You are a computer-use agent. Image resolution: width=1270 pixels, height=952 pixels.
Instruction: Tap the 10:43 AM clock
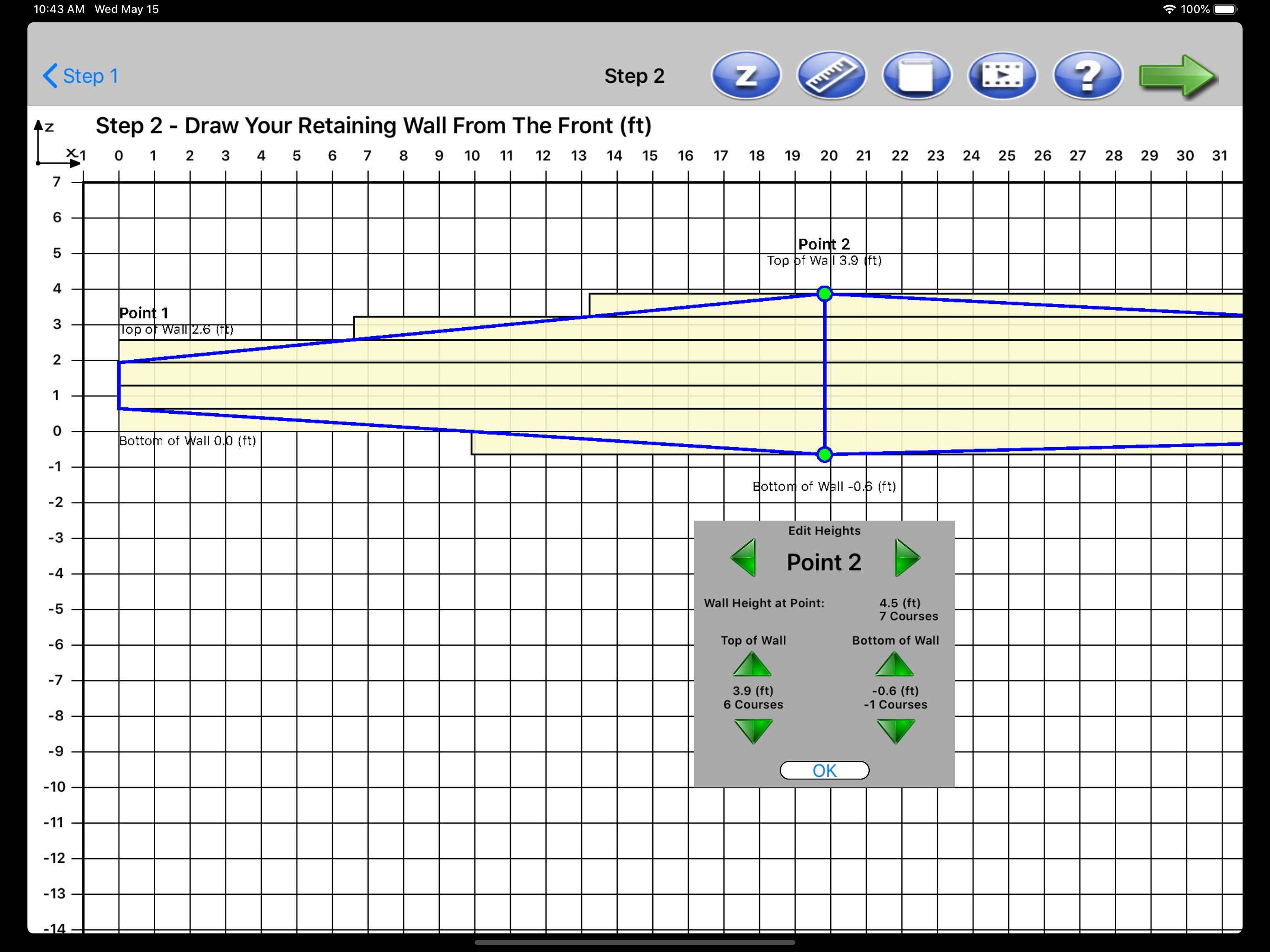tap(59, 9)
